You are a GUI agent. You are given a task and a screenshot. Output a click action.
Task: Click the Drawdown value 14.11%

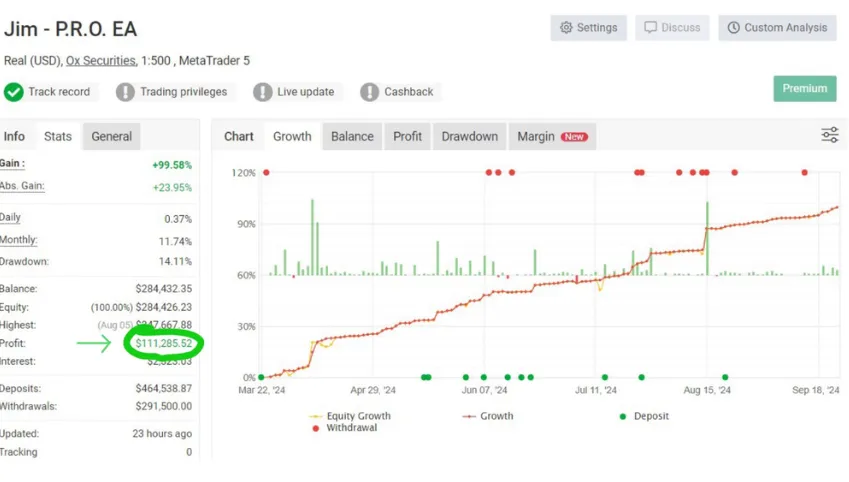(x=175, y=262)
